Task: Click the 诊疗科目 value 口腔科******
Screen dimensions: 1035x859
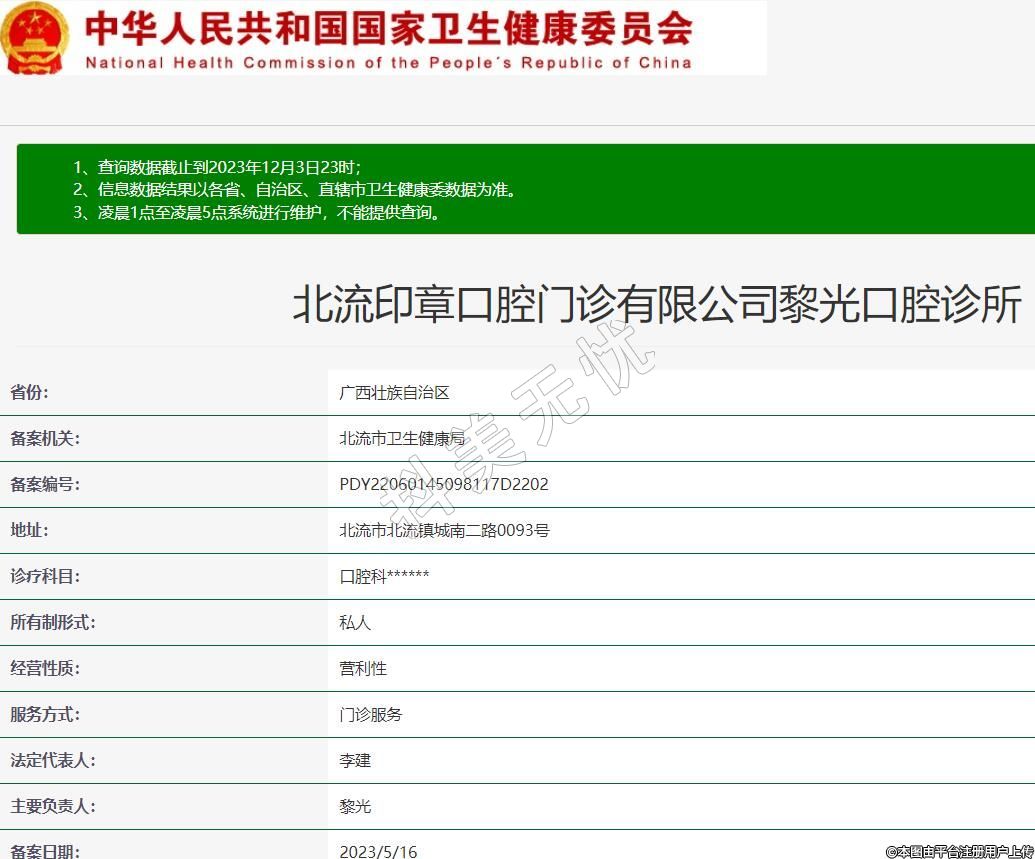Action: (x=384, y=577)
